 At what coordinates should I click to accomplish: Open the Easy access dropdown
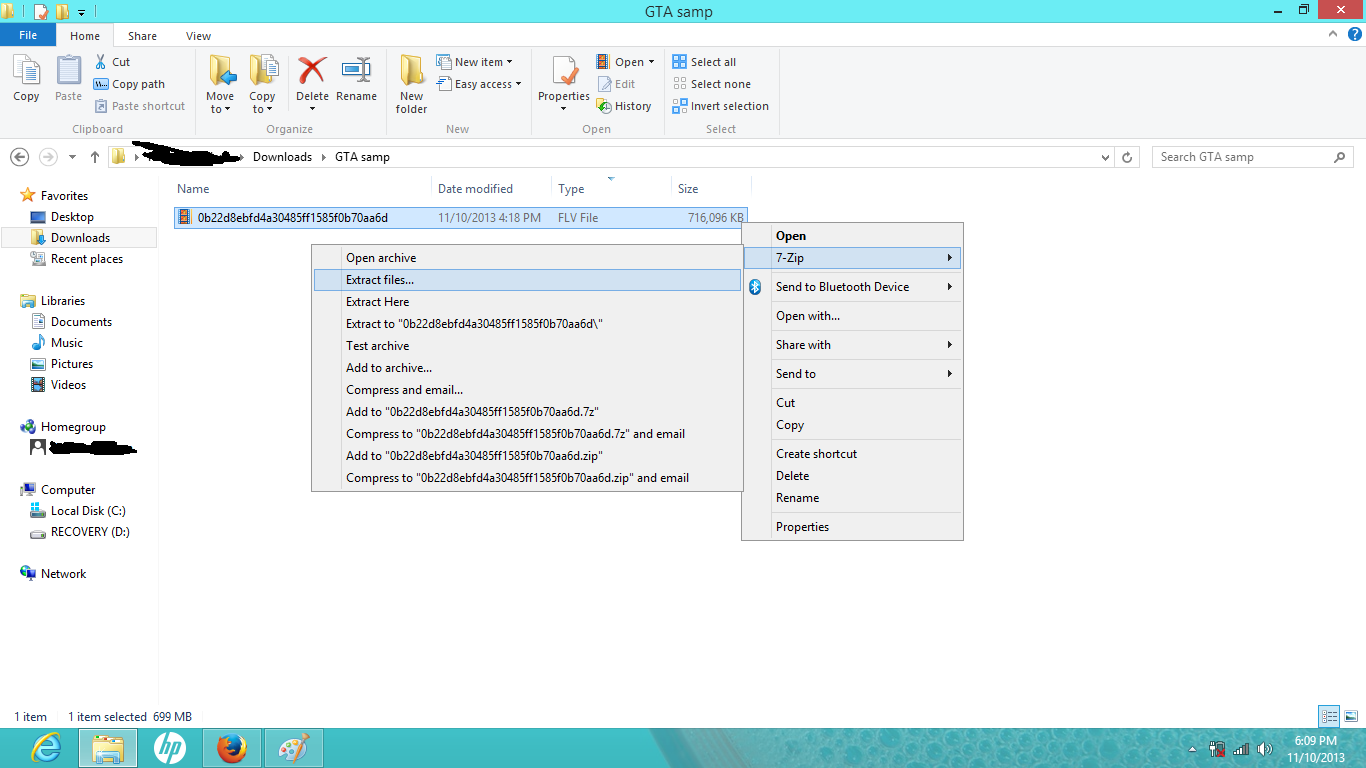tap(480, 84)
